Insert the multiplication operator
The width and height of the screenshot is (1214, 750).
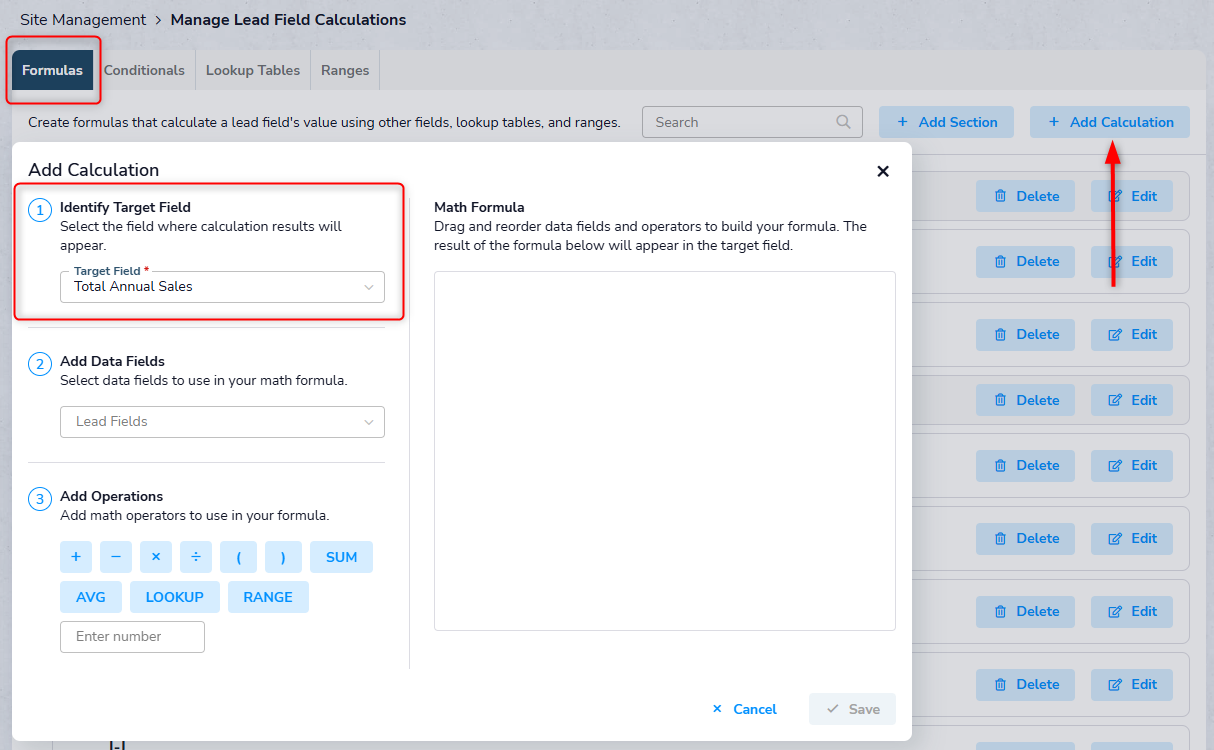click(x=156, y=557)
